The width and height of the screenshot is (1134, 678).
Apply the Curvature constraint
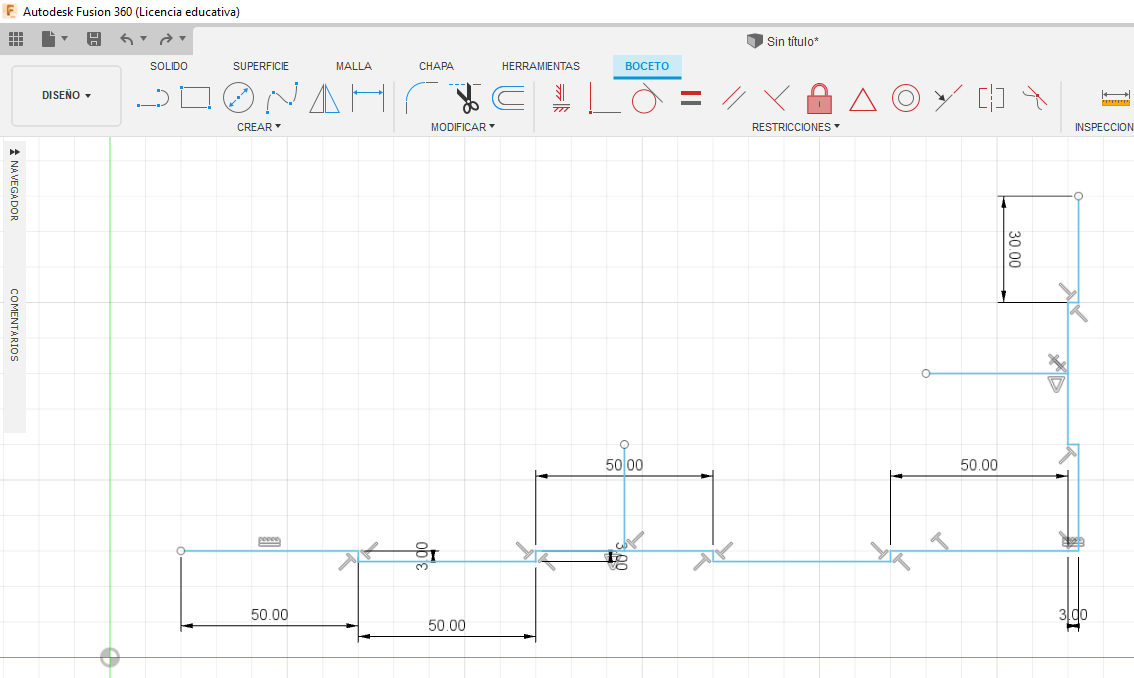click(1034, 98)
